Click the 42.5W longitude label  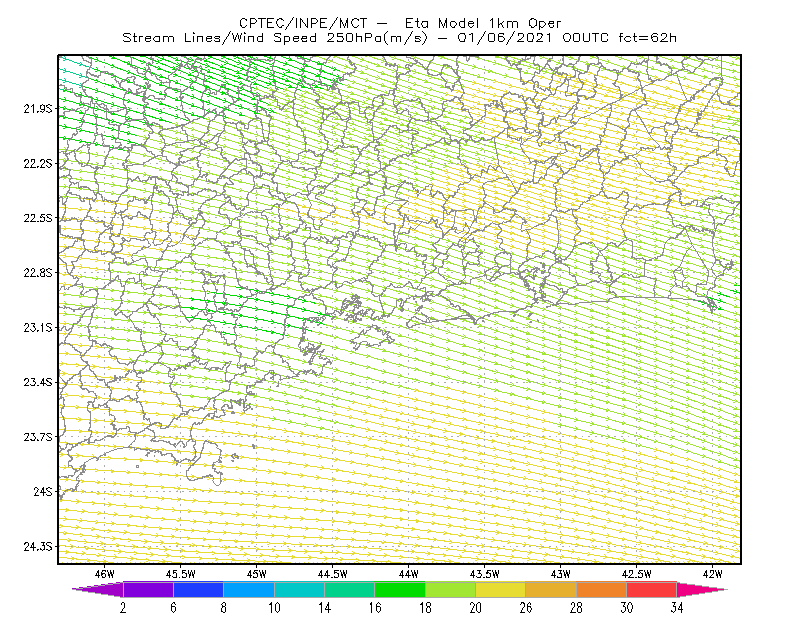point(637,574)
